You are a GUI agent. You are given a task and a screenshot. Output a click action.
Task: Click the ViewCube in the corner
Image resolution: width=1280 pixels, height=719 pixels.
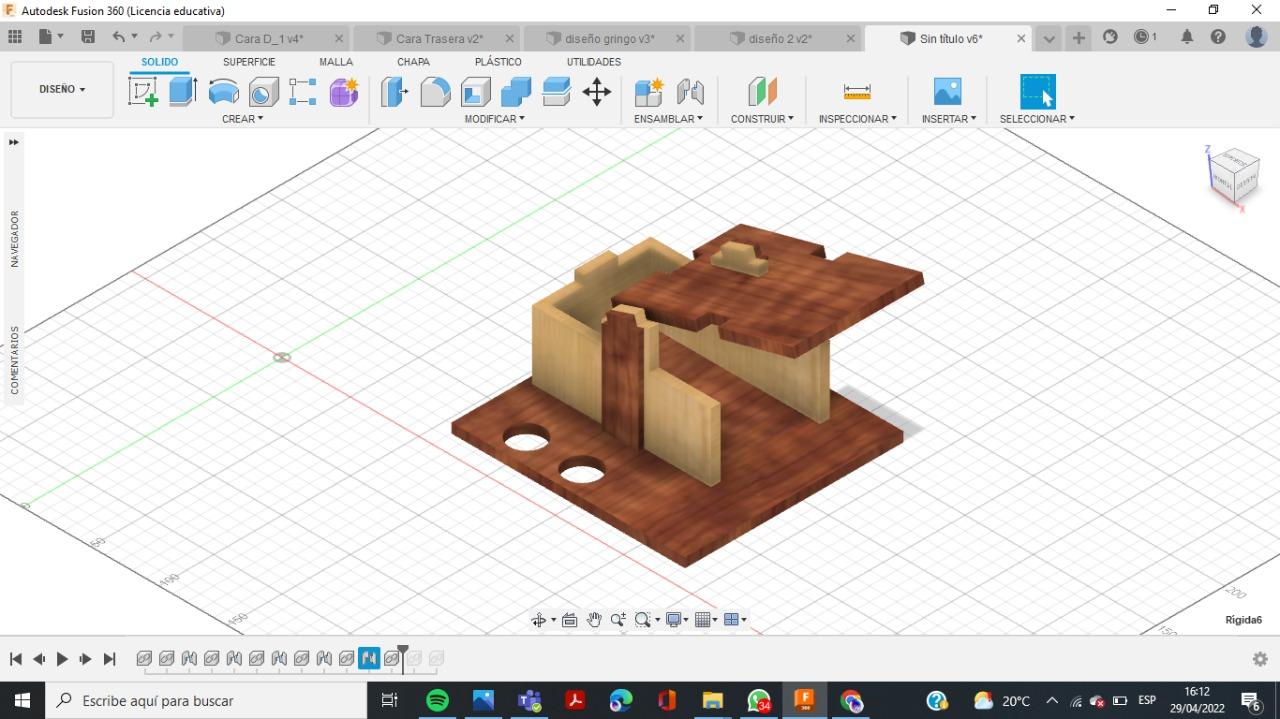coord(1233,176)
